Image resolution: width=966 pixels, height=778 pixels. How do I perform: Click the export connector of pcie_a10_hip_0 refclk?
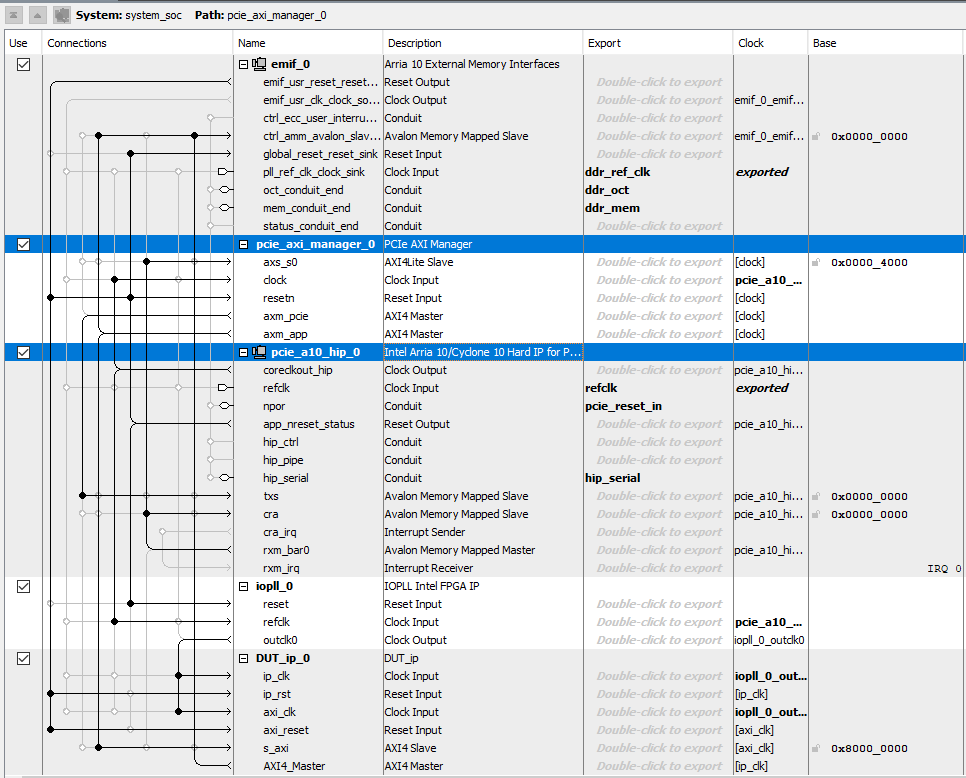point(224,388)
